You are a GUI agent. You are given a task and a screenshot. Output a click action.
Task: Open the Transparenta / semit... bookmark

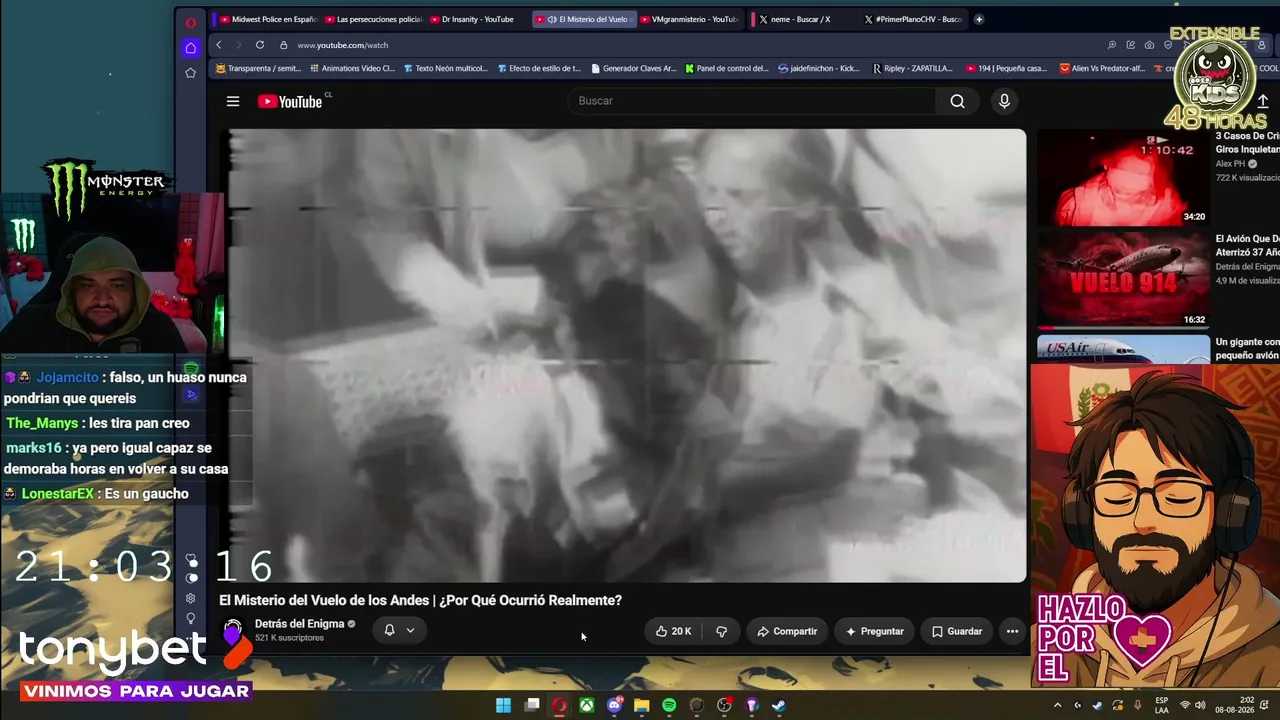point(259,69)
